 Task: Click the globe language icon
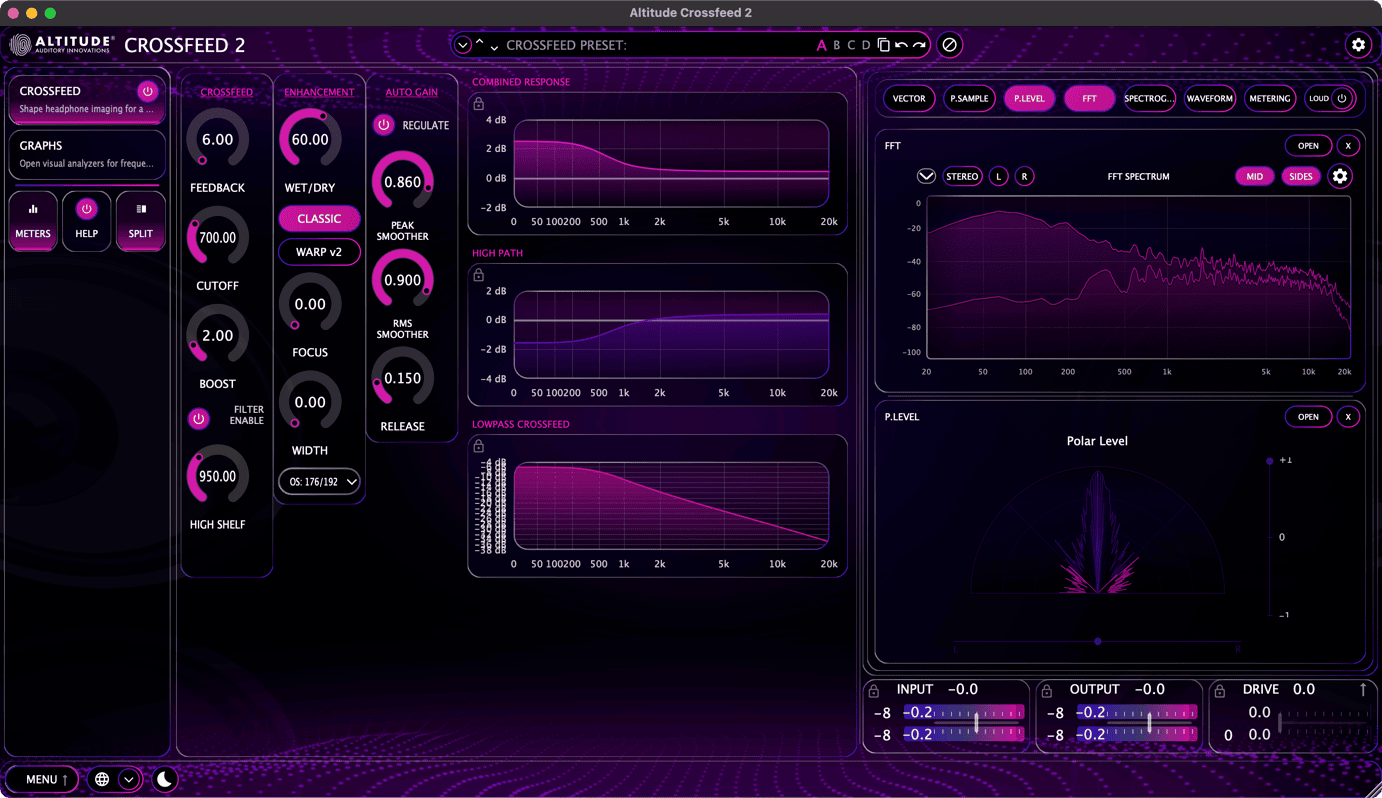click(x=102, y=779)
